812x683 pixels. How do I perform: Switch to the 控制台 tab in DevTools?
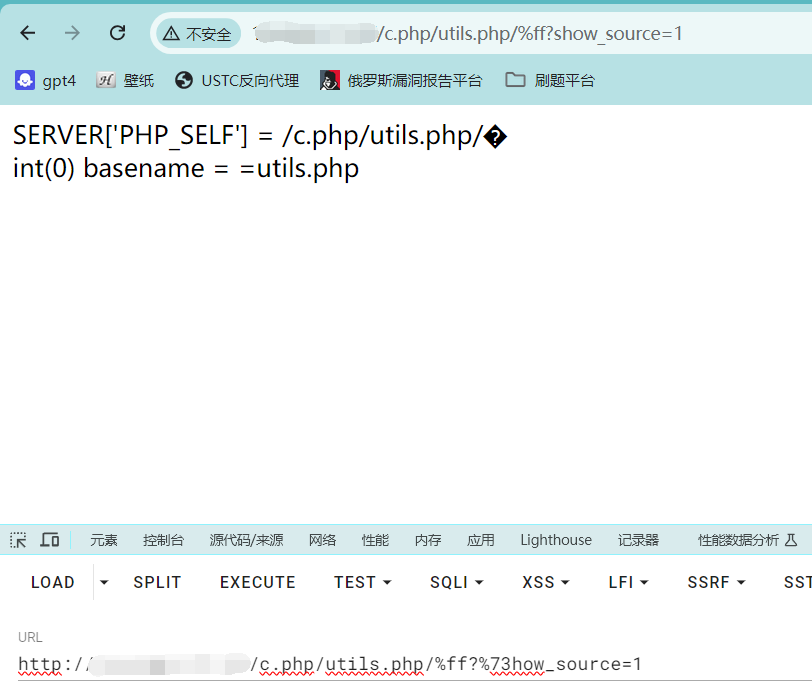[163, 540]
